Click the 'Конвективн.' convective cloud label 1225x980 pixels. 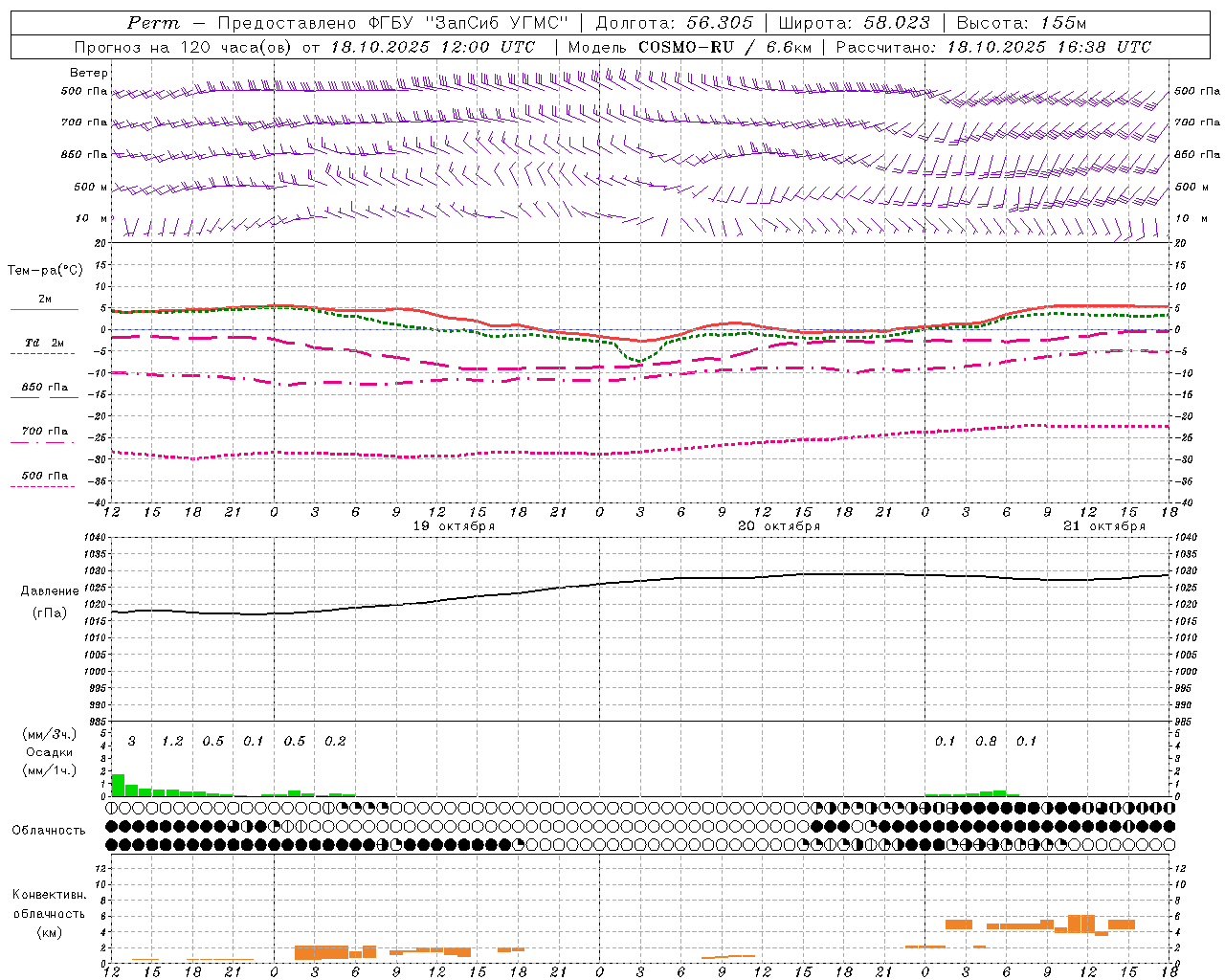(x=49, y=895)
